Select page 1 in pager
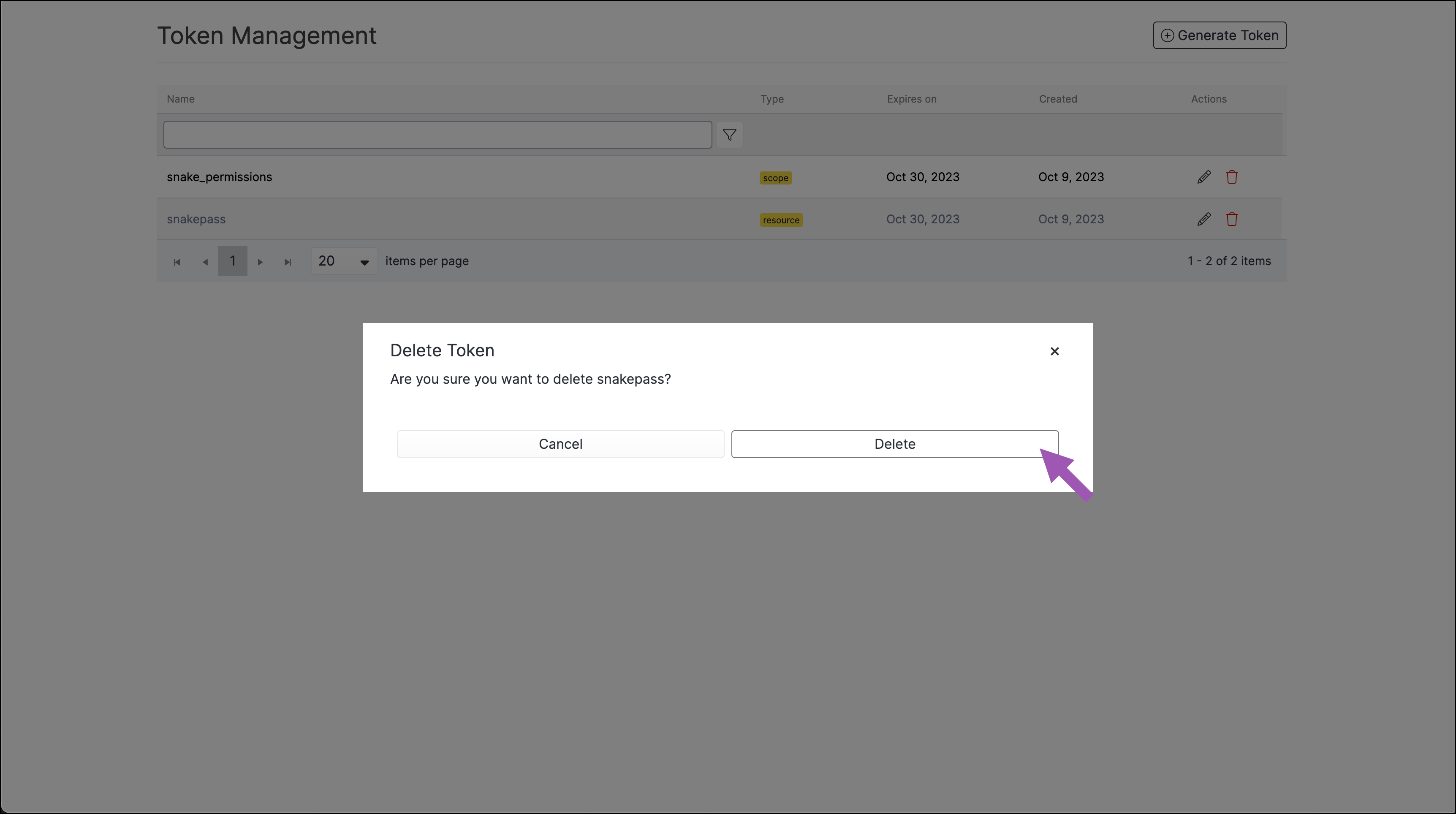The height and width of the screenshot is (814, 1456). [x=232, y=261]
